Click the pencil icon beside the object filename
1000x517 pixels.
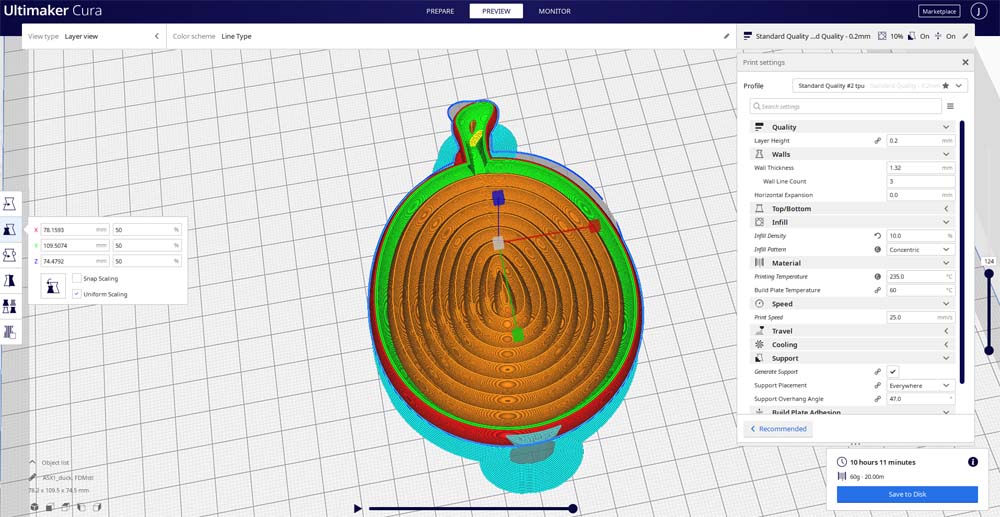click(33, 477)
